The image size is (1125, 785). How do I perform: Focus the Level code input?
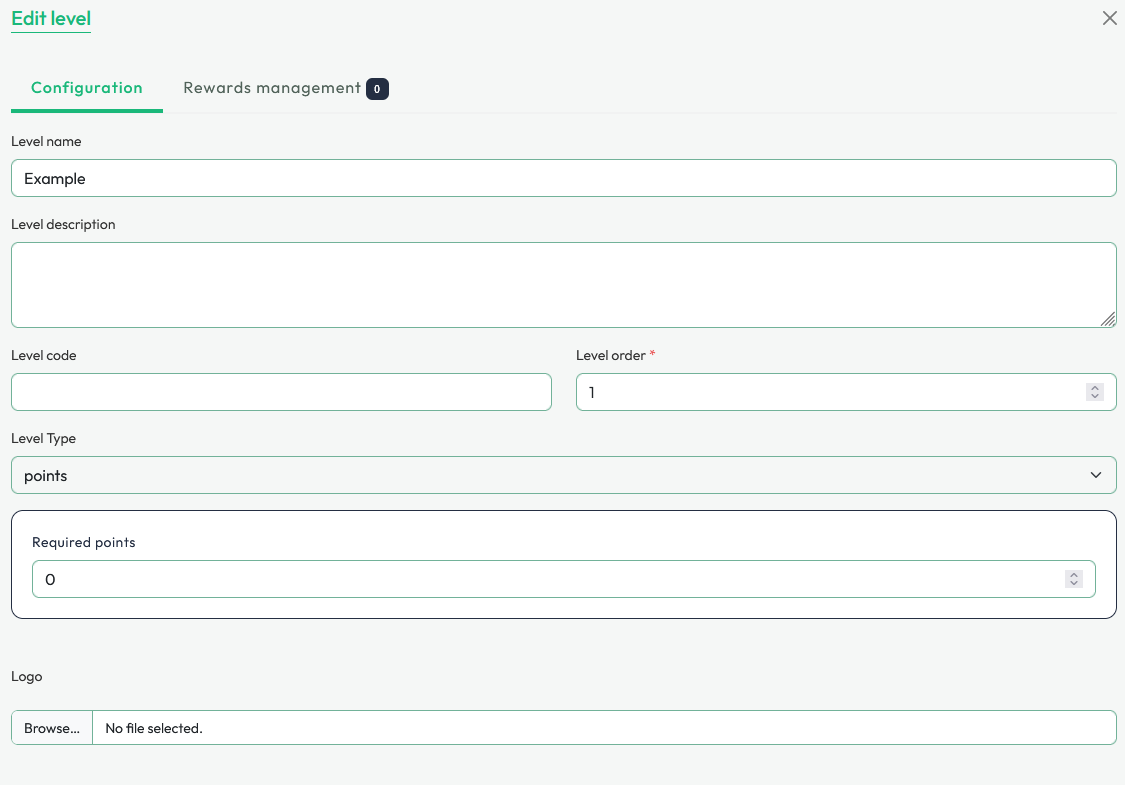click(x=281, y=392)
